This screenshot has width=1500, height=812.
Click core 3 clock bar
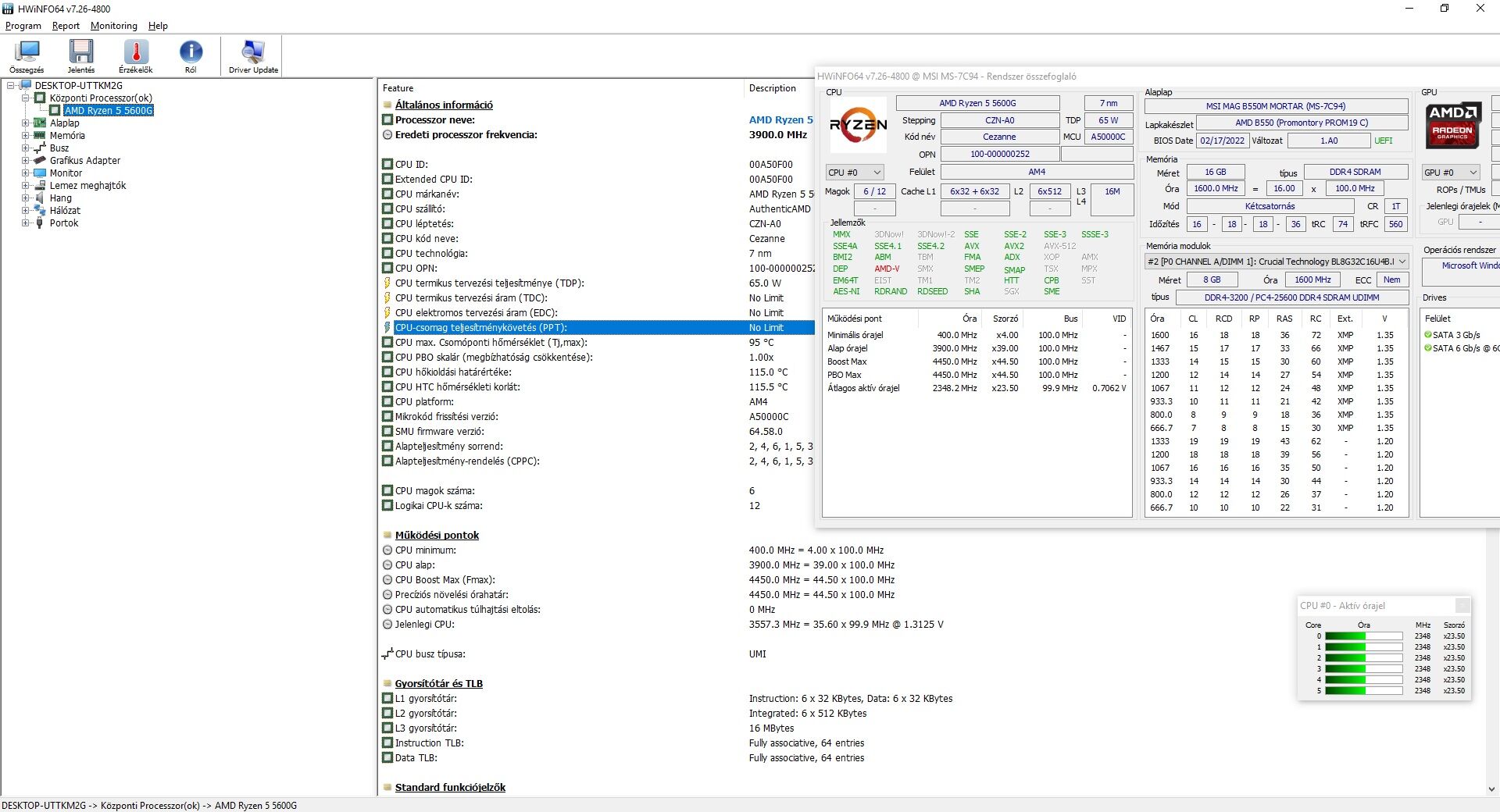point(1363,669)
